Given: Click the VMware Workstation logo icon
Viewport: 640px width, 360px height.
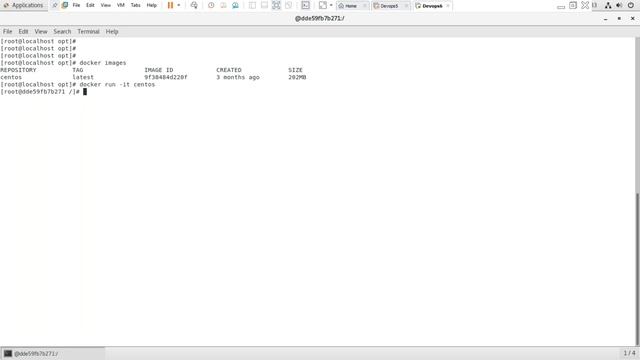Looking at the screenshot, I should [65, 5].
